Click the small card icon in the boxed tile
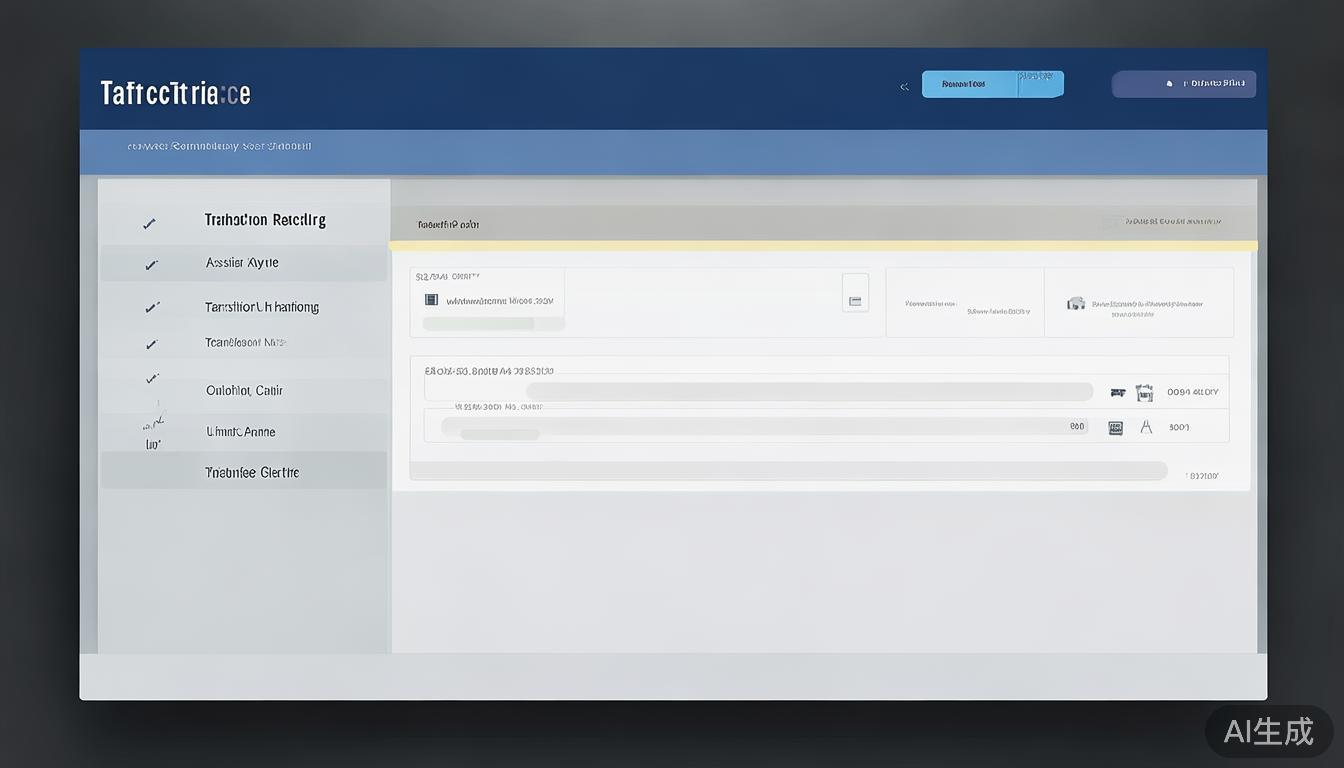The width and height of the screenshot is (1344, 768). click(855, 299)
